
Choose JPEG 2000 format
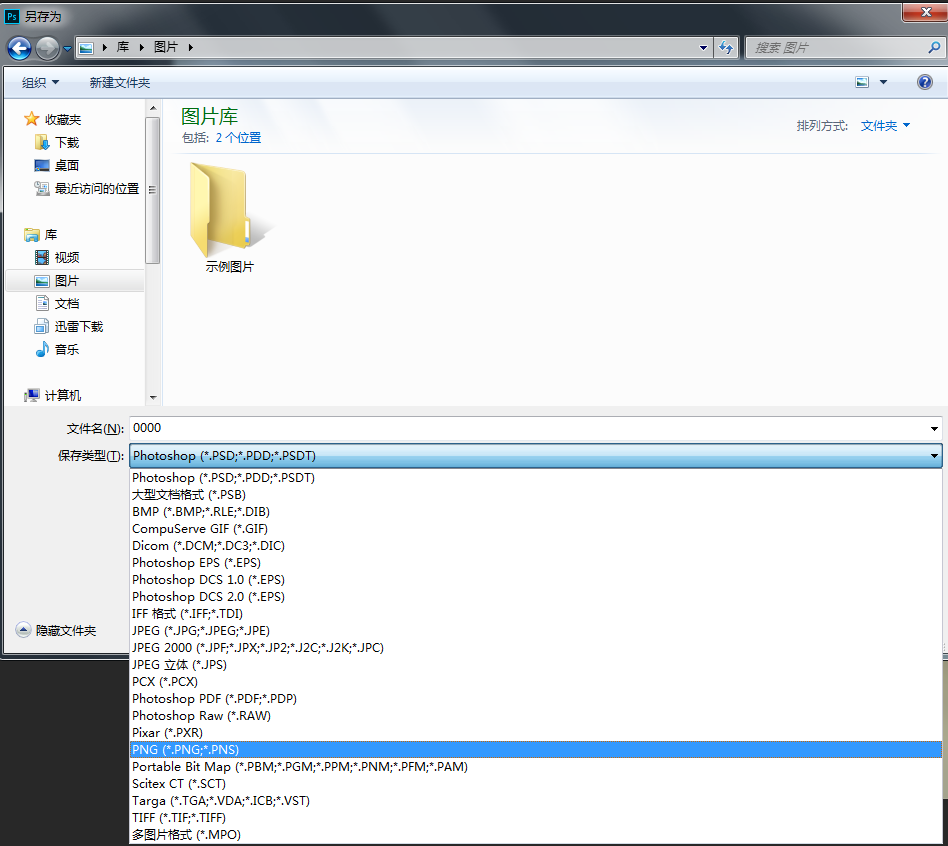536,648
